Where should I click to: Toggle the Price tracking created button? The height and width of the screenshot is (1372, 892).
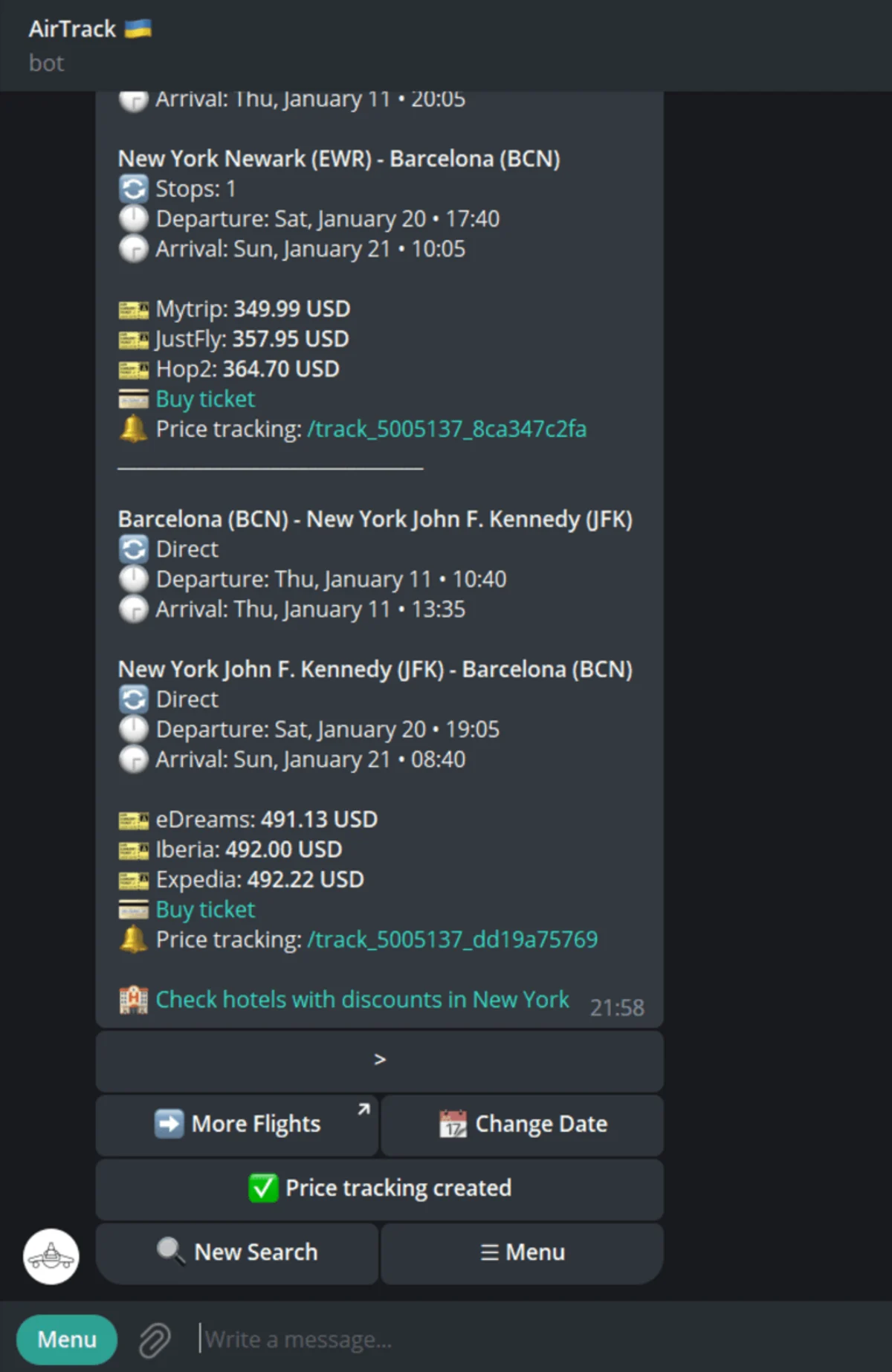(380, 1188)
